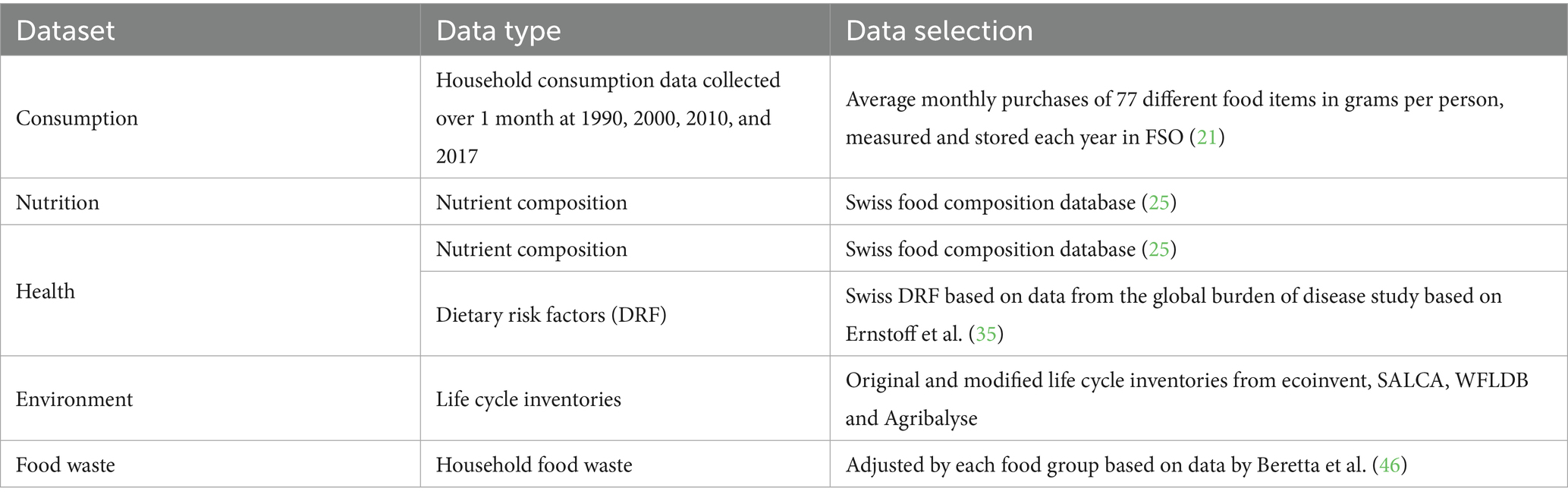Viewport: 1568px width, 501px height.
Task: Click the Life cycle inventories cell
Action: (528, 399)
